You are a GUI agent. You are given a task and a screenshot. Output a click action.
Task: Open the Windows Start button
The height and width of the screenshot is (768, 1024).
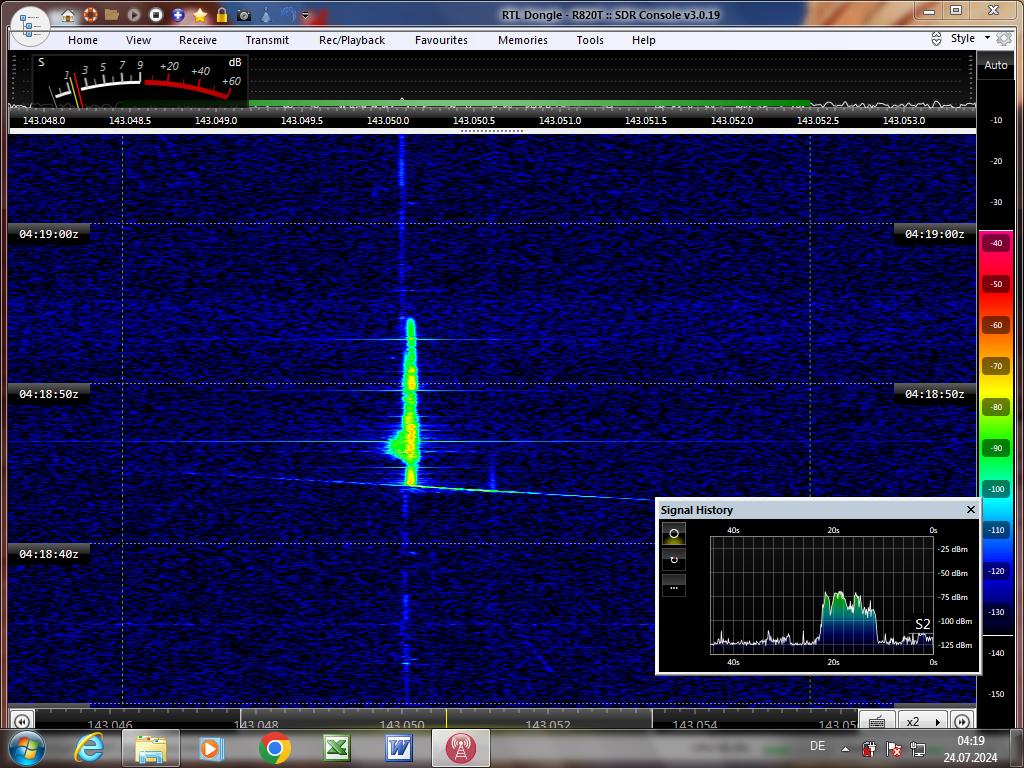coord(26,748)
